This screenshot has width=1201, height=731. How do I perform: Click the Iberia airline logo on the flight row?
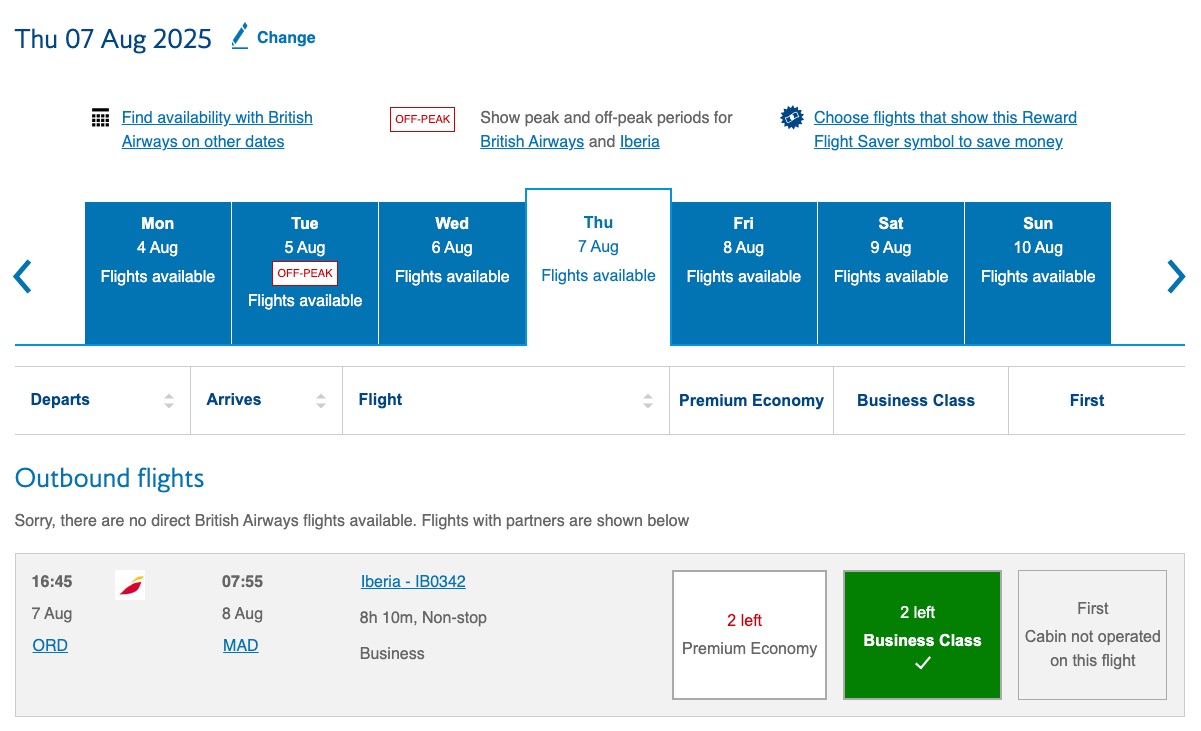tap(127, 585)
